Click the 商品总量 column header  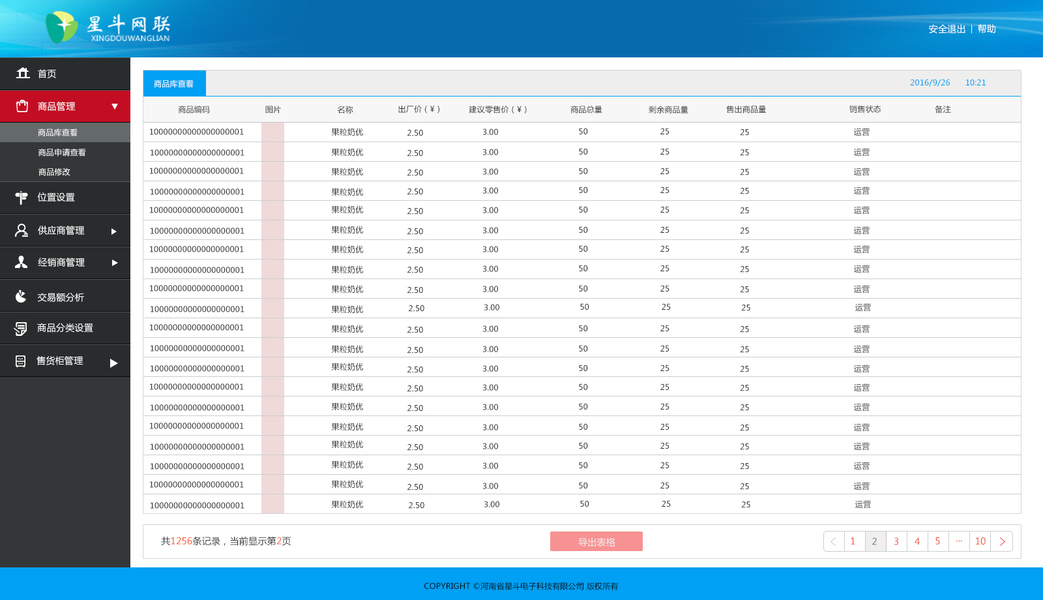[x=586, y=110]
